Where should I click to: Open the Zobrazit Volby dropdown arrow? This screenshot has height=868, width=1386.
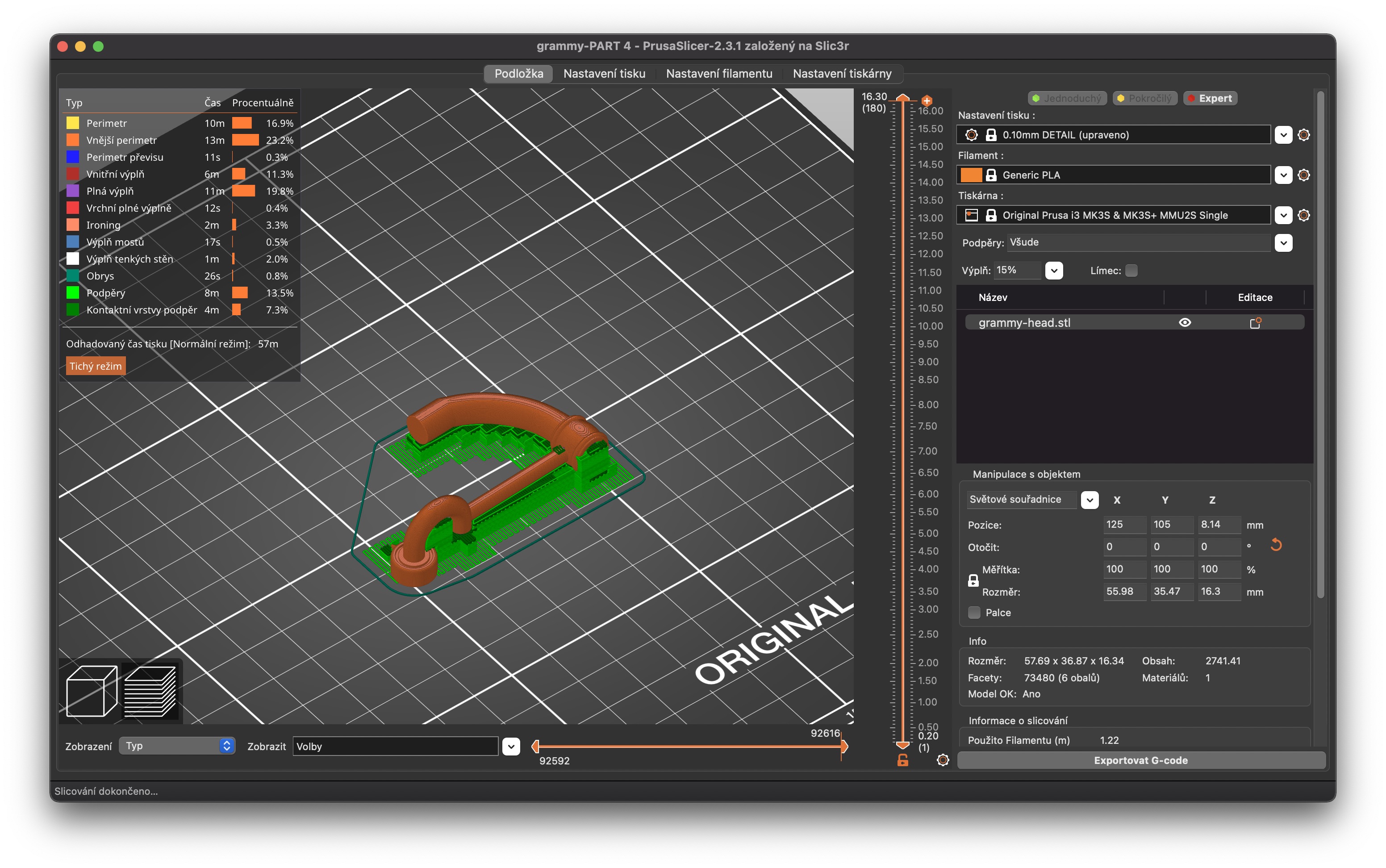coord(511,746)
